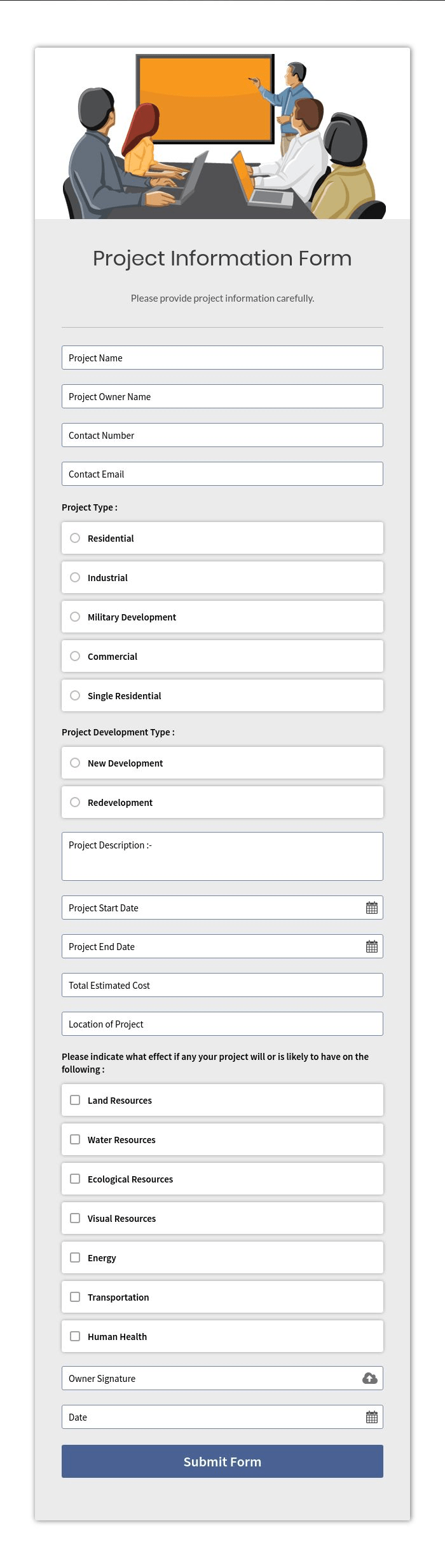Open the Project End Date calendar picker
The image size is (445, 1568).
[372, 946]
